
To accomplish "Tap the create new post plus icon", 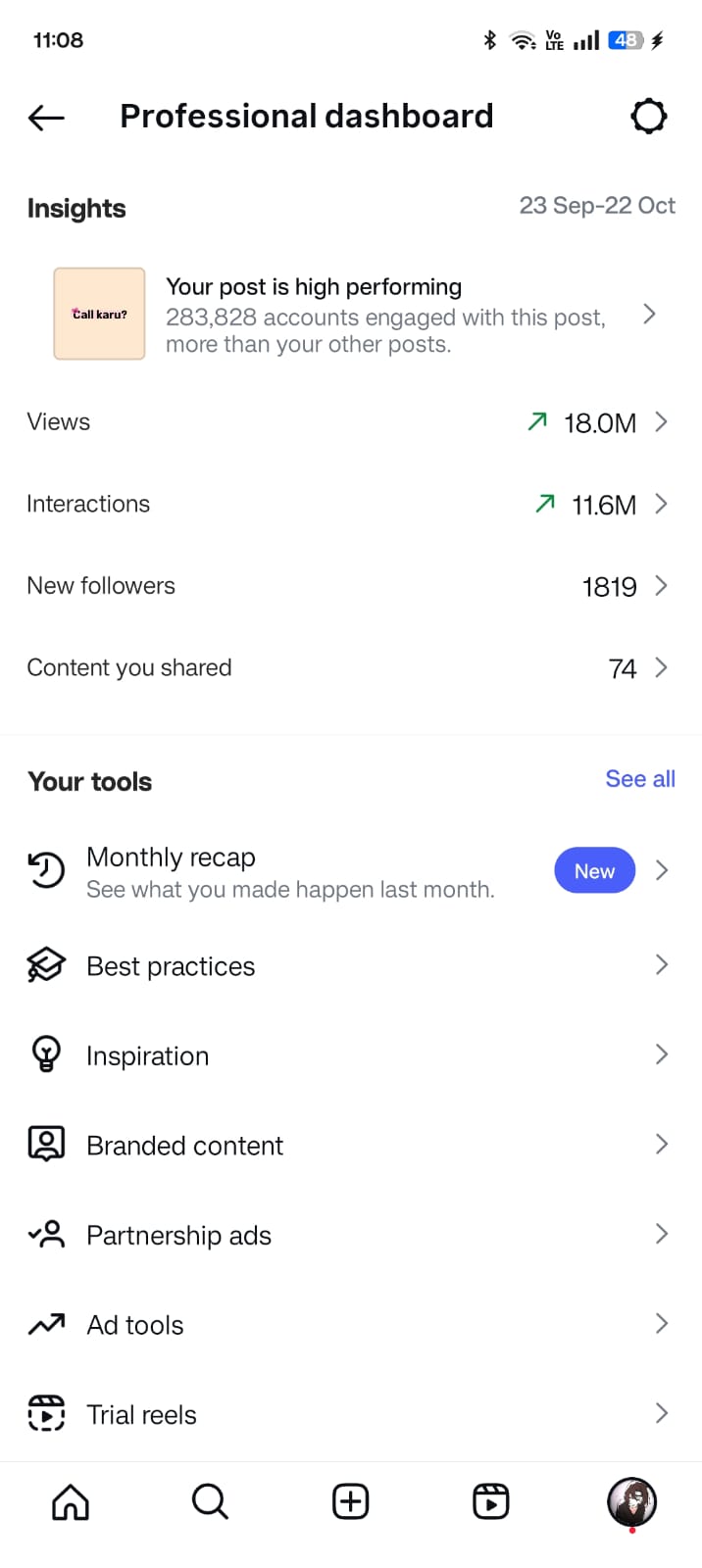I will 350,1501.
